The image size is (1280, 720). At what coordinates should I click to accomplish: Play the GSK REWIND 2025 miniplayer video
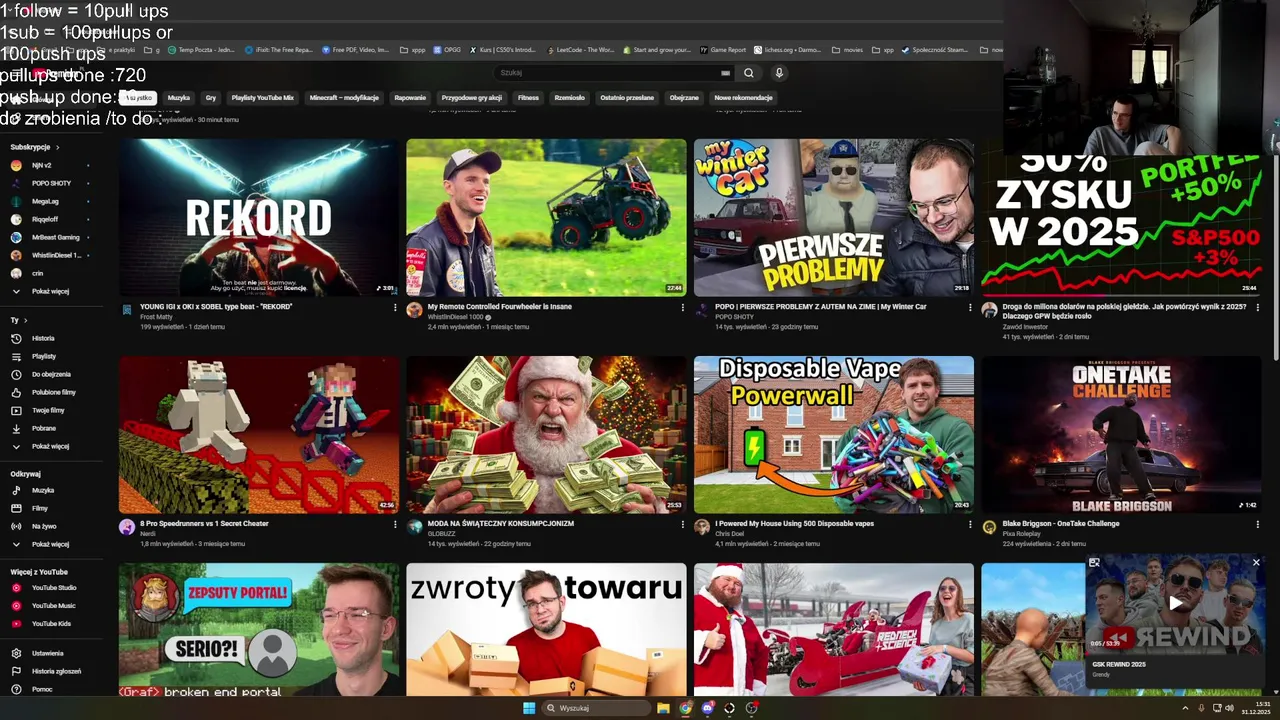1175,603
